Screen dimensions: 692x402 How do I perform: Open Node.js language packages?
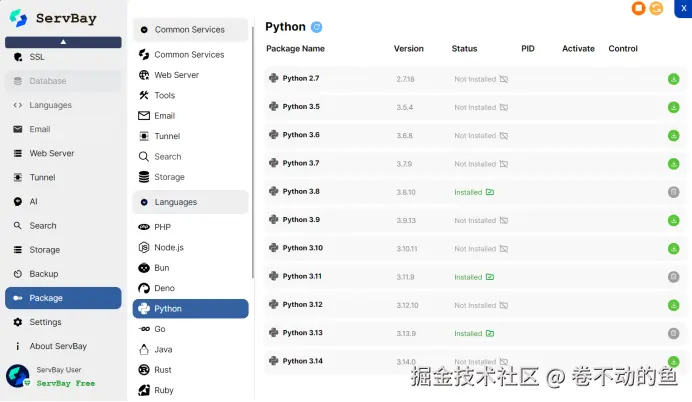(190, 248)
